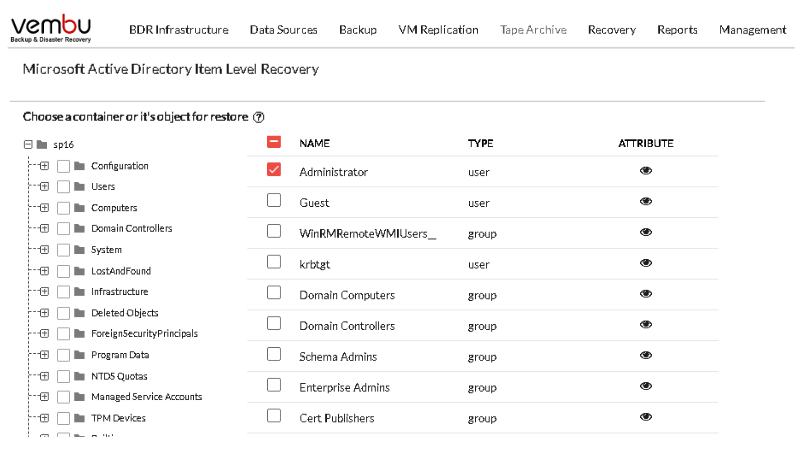Expand the LostAndFound tree node

point(44,271)
